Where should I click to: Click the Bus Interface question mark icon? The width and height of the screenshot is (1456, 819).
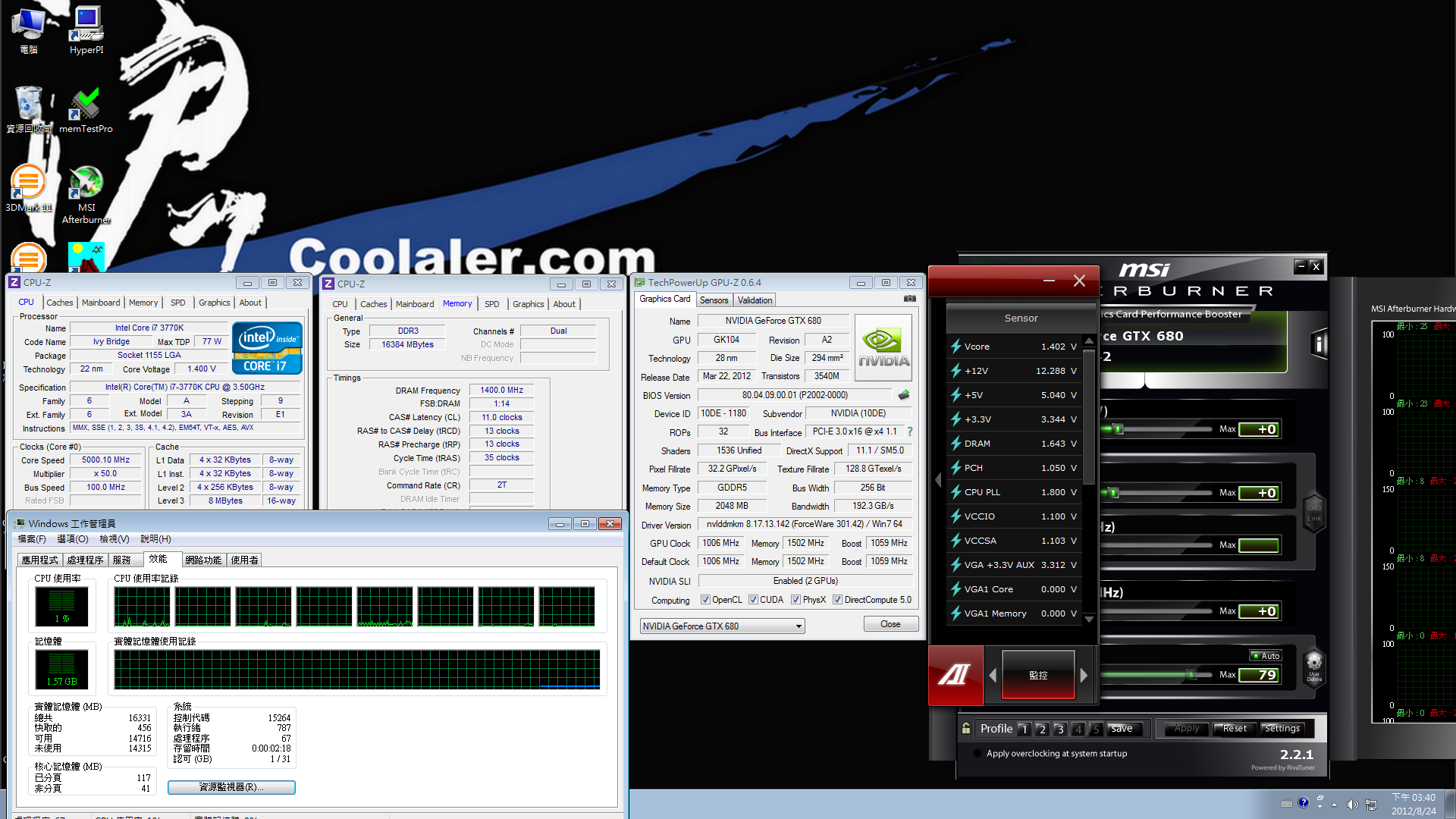pos(910,431)
